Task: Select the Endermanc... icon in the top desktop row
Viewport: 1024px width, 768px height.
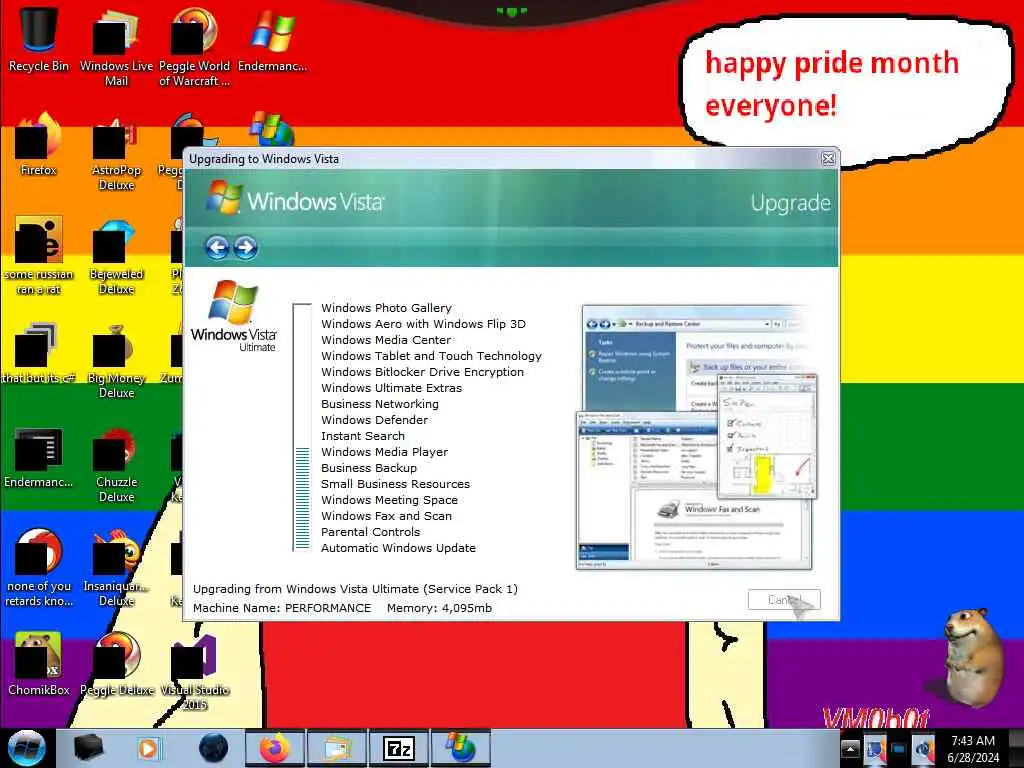Action: (272, 38)
